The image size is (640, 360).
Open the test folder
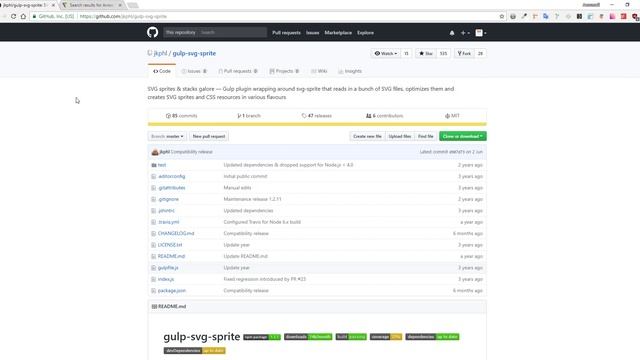[162, 165]
